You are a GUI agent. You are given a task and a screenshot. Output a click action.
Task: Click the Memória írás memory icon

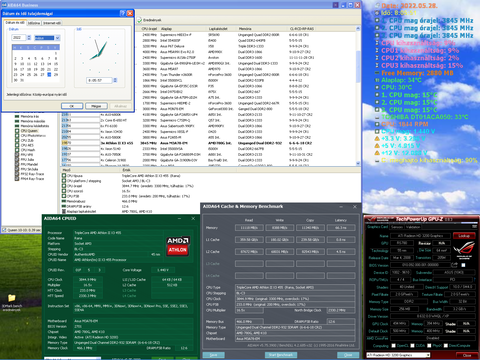17,116
